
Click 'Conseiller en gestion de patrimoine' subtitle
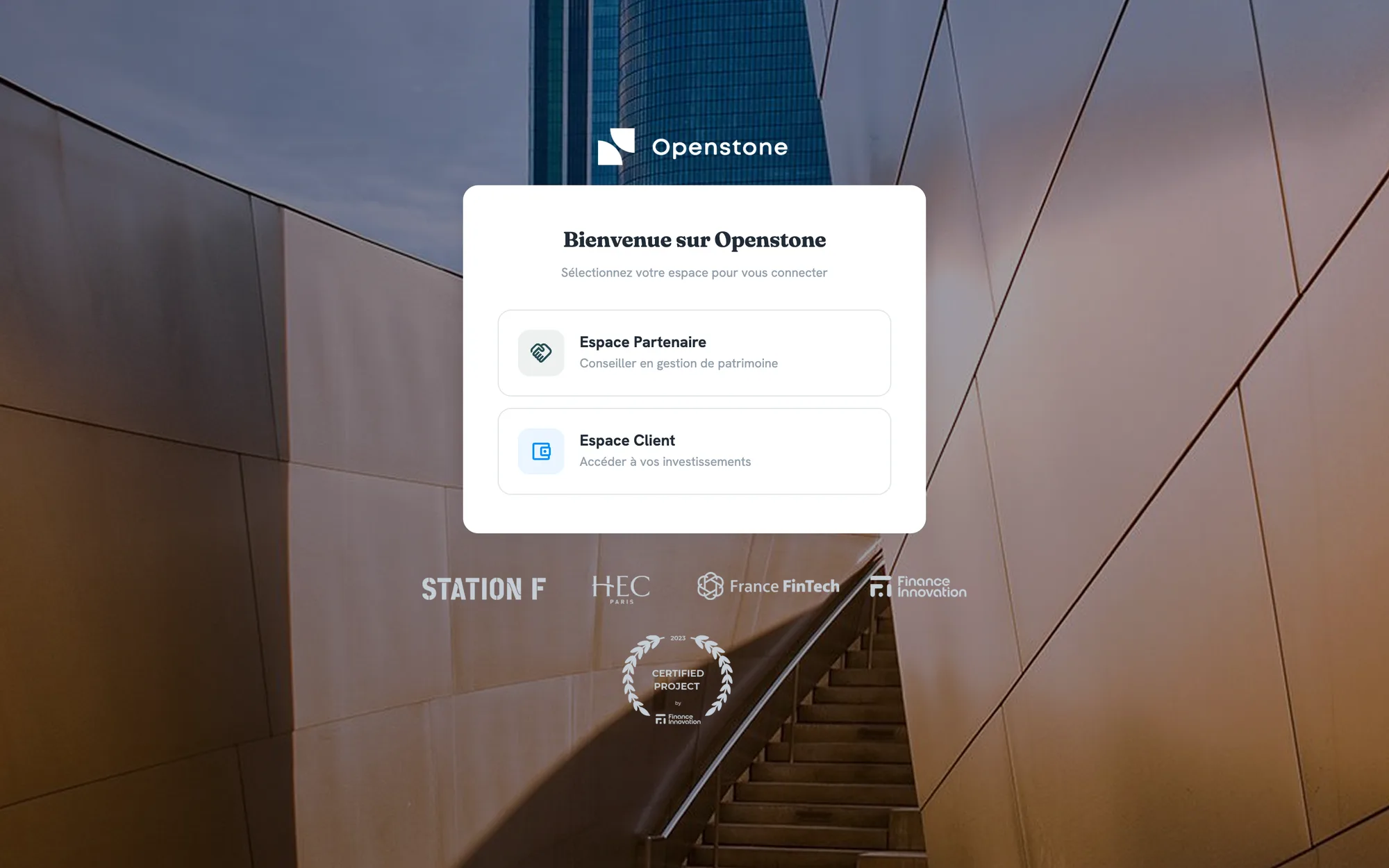click(x=679, y=363)
